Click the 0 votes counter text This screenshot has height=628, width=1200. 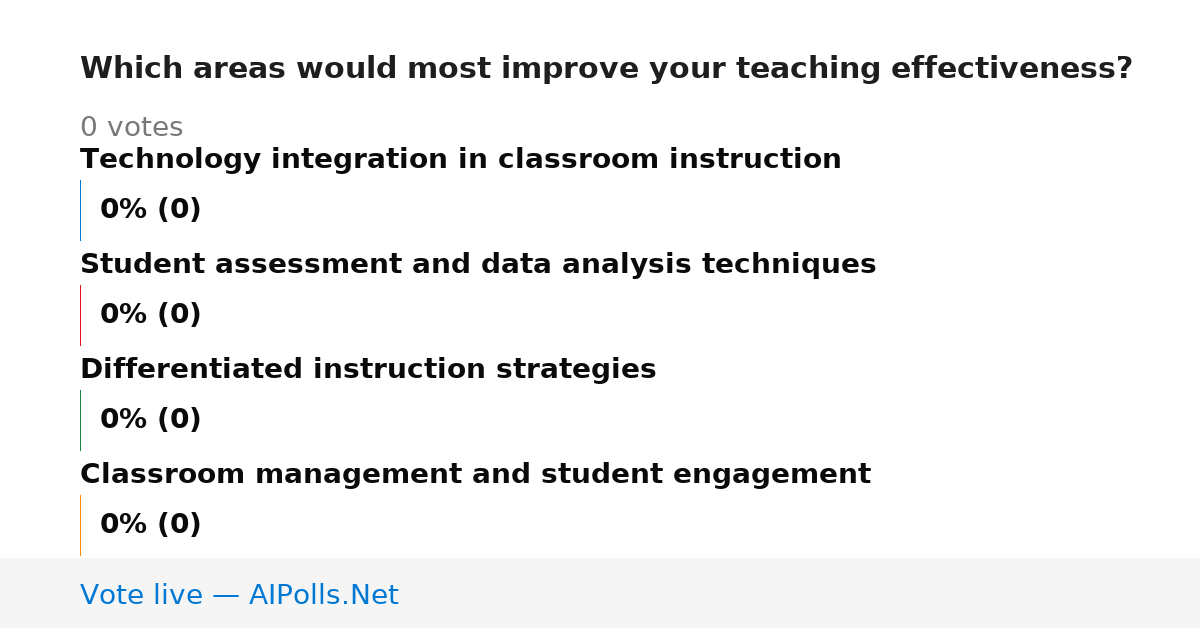click(x=131, y=127)
